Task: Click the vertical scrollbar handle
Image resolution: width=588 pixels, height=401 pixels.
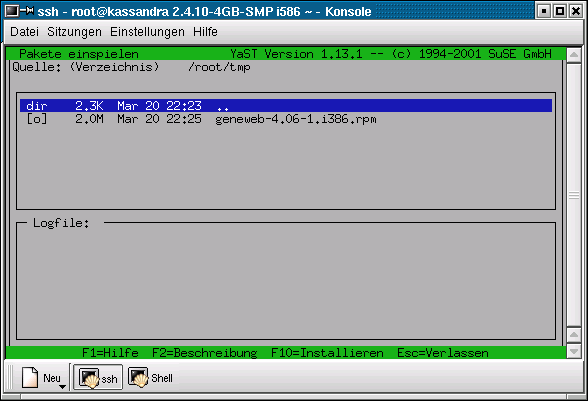Action: (x=574, y=195)
